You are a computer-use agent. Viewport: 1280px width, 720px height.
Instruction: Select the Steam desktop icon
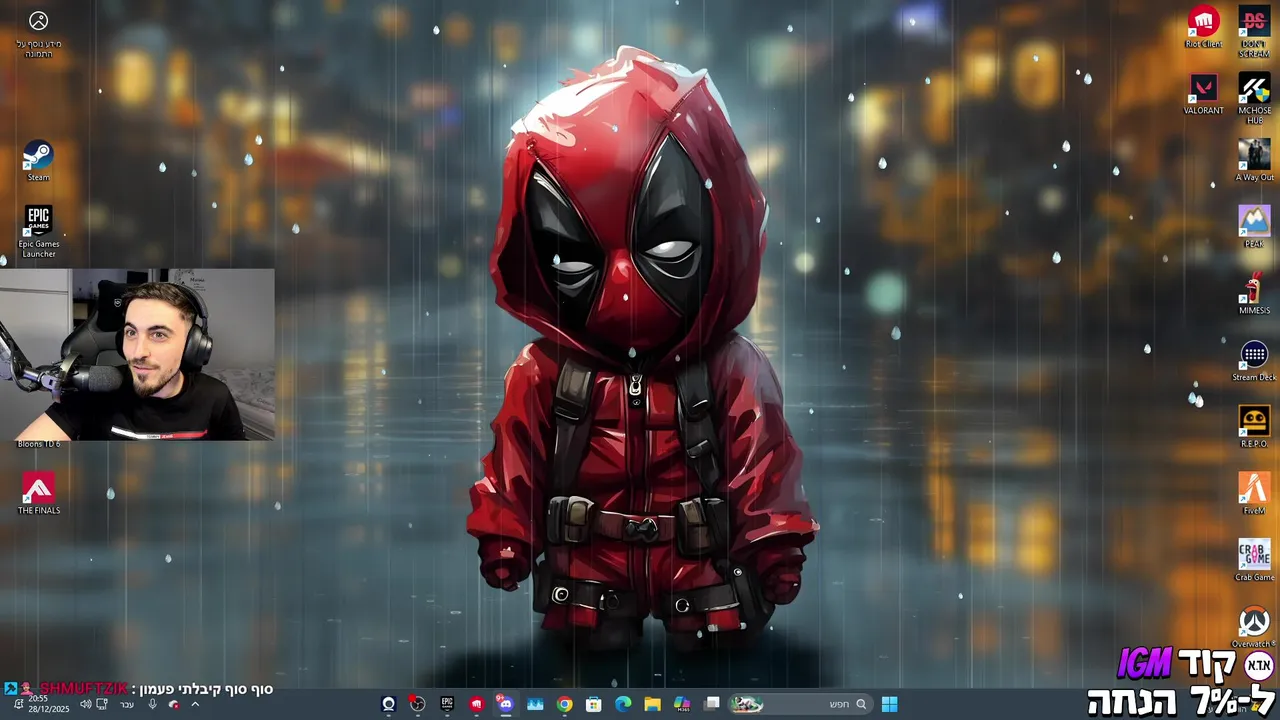tap(38, 160)
